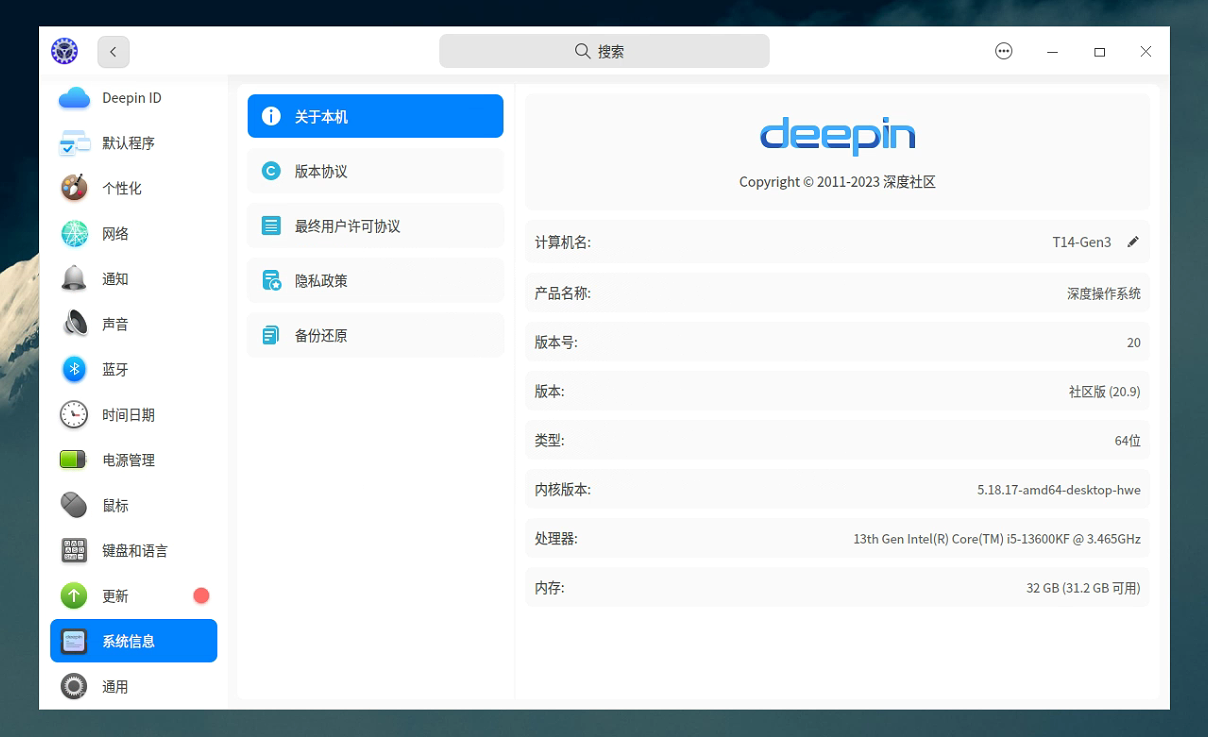Open Deepin ID cloud settings
1208x737 pixels.
(x=133, y=98)
